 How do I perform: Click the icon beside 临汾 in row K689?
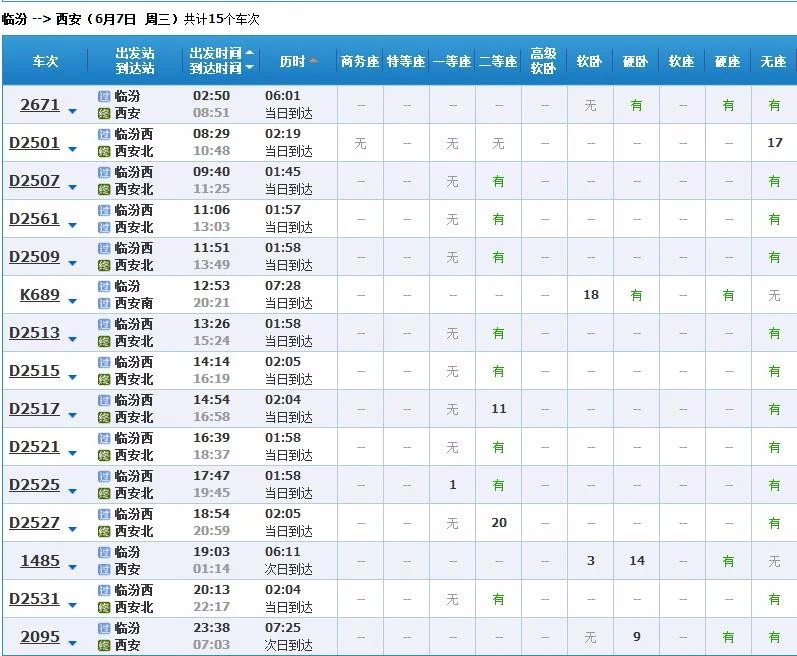(x=104, y=286)
